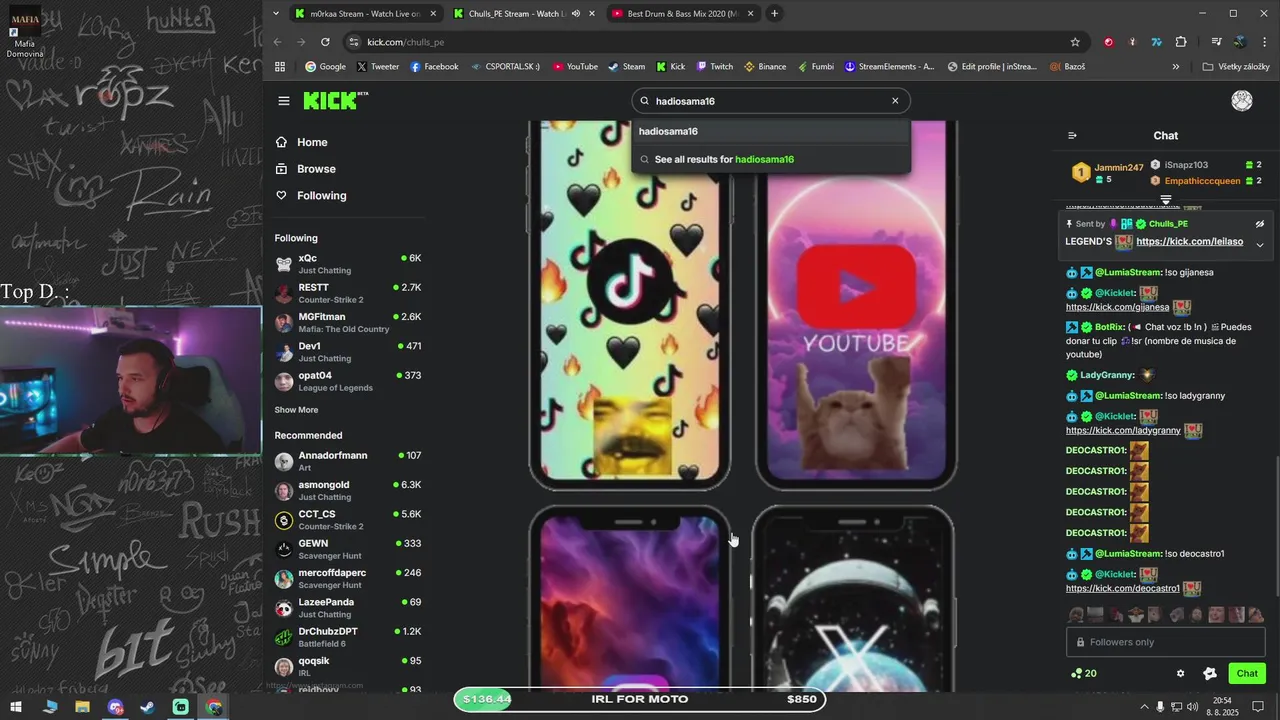Click the KICK logo
Viewport: 1280px width, 720px height.
click(336, 101)
